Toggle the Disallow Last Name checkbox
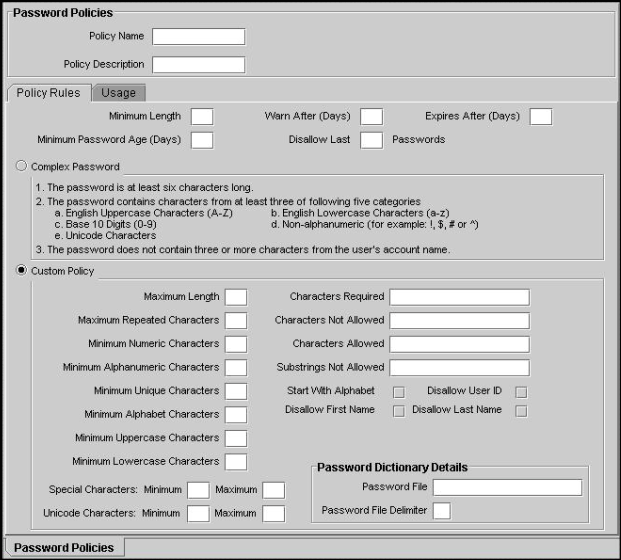Screen dimensions: 621x560 point(521,411)
